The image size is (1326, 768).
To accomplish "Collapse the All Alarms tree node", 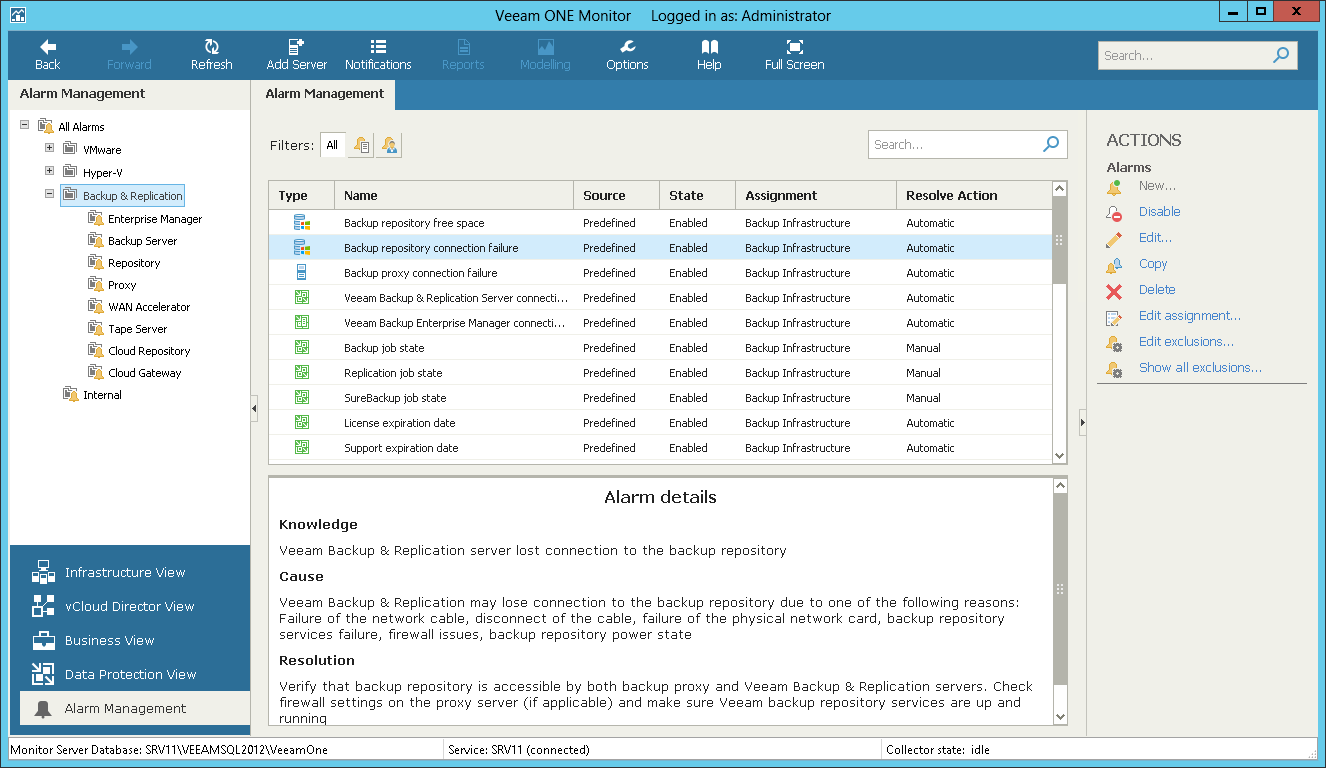I will point(25,125).
